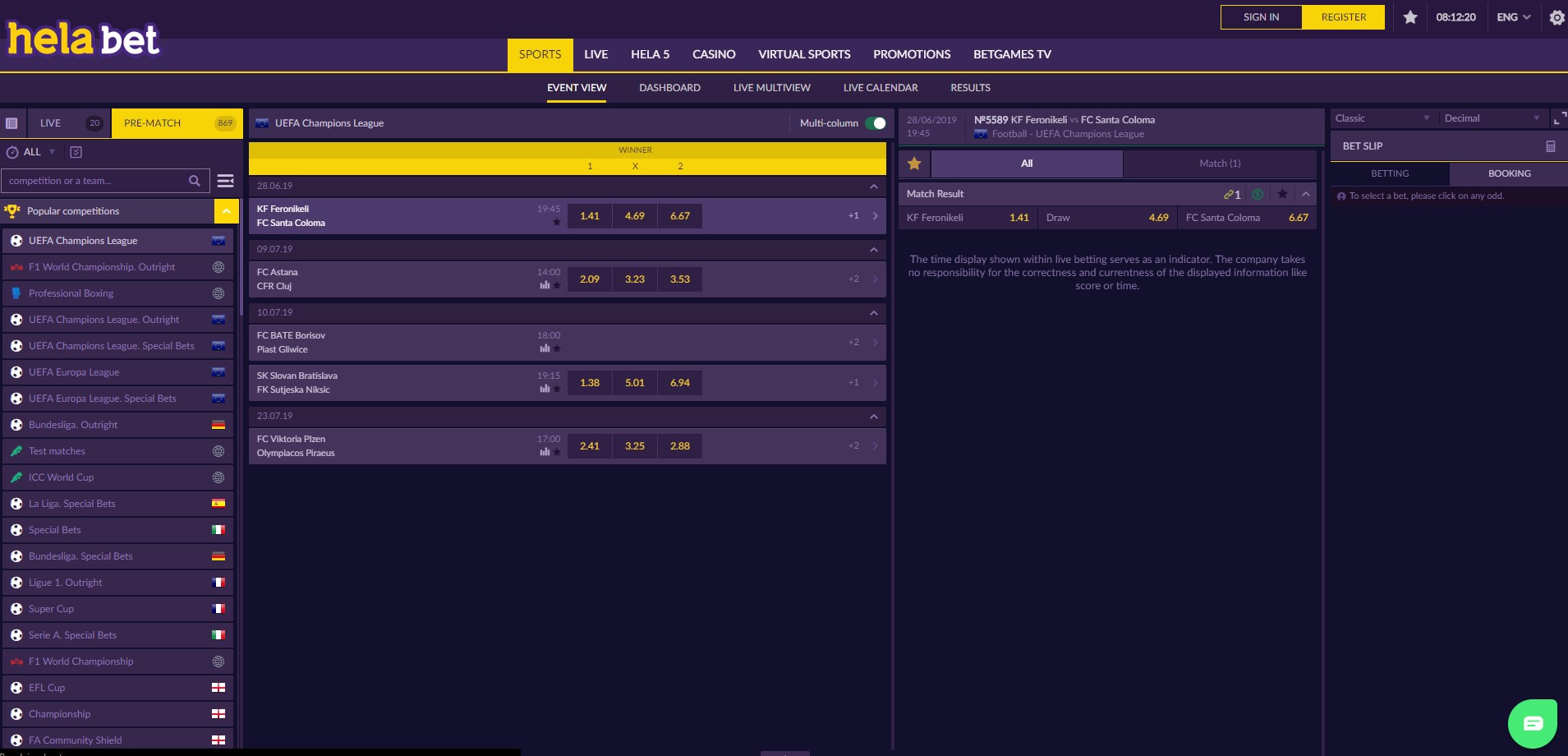Open statistics icon for FC BATE Borisov match
The image size is (1568, 756).
pos(545,348)
